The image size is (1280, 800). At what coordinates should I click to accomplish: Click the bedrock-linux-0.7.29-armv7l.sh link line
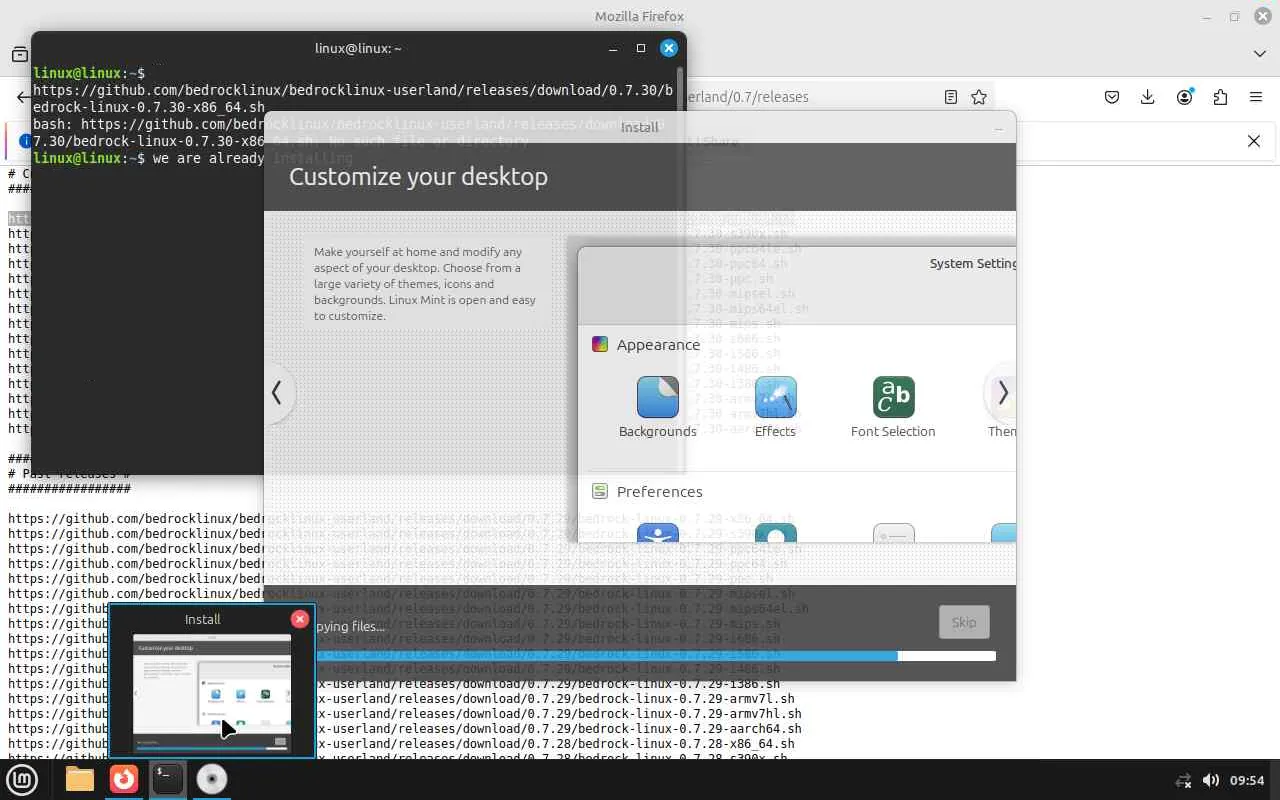tap(401, 699)
